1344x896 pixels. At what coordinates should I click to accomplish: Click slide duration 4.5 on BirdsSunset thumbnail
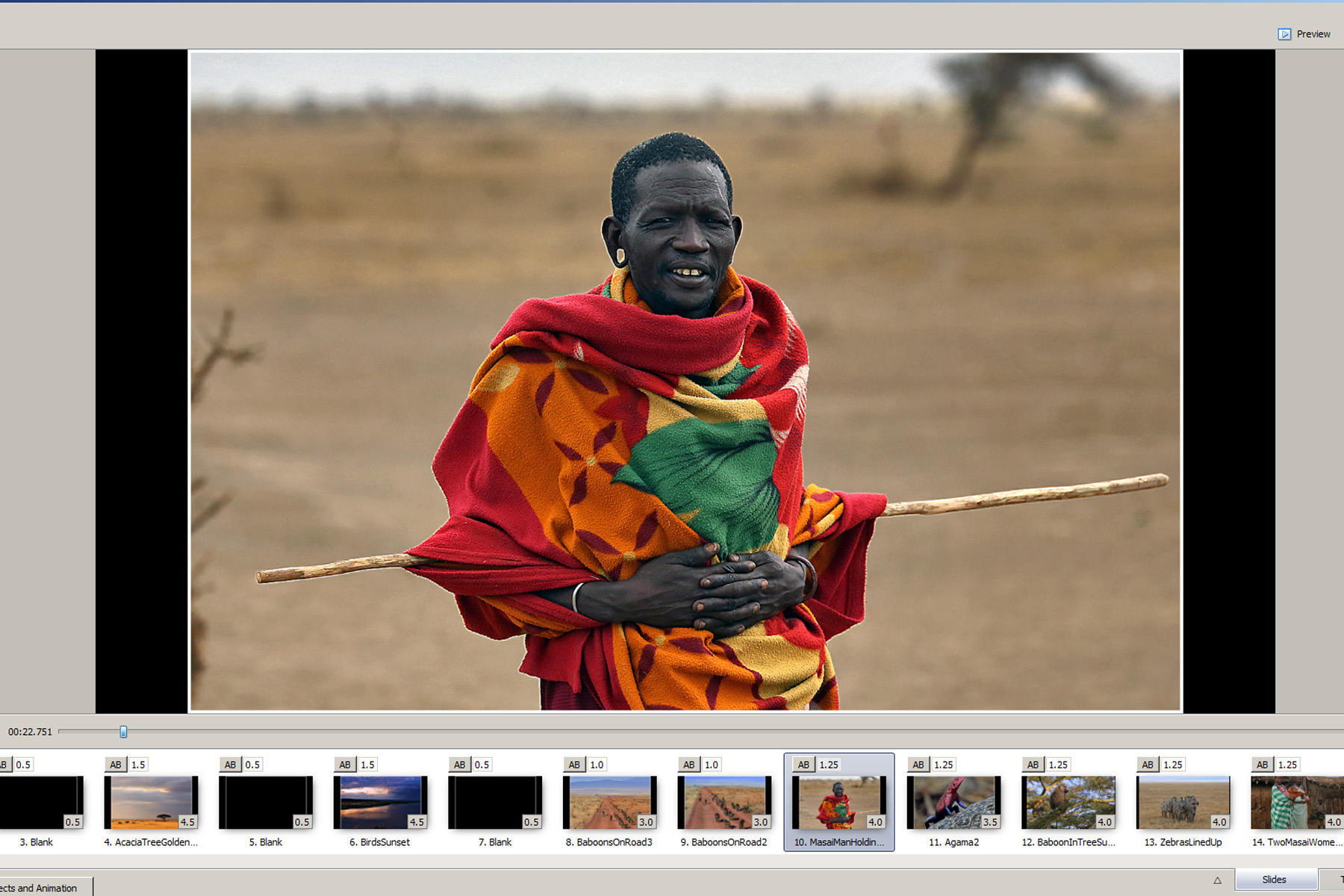[417, 822]
